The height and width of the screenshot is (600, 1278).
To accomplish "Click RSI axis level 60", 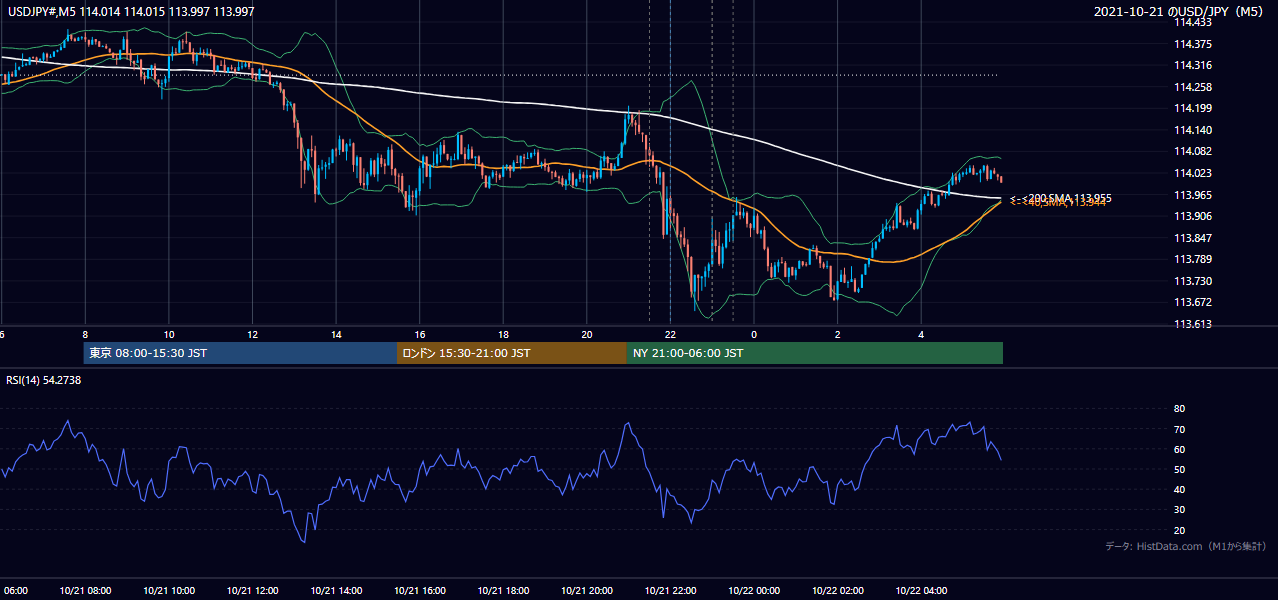I will click(1179, 449).
